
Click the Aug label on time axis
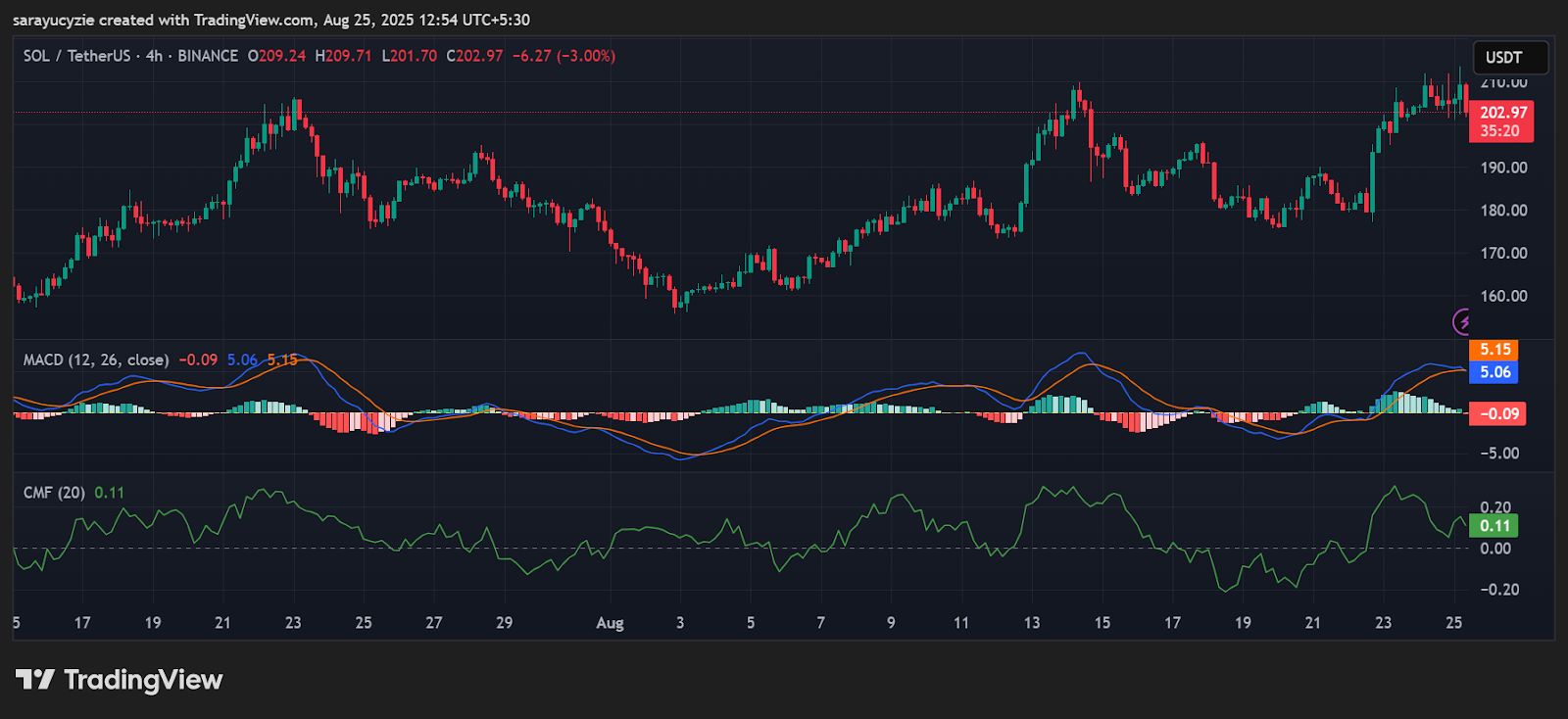click(610, 623)
